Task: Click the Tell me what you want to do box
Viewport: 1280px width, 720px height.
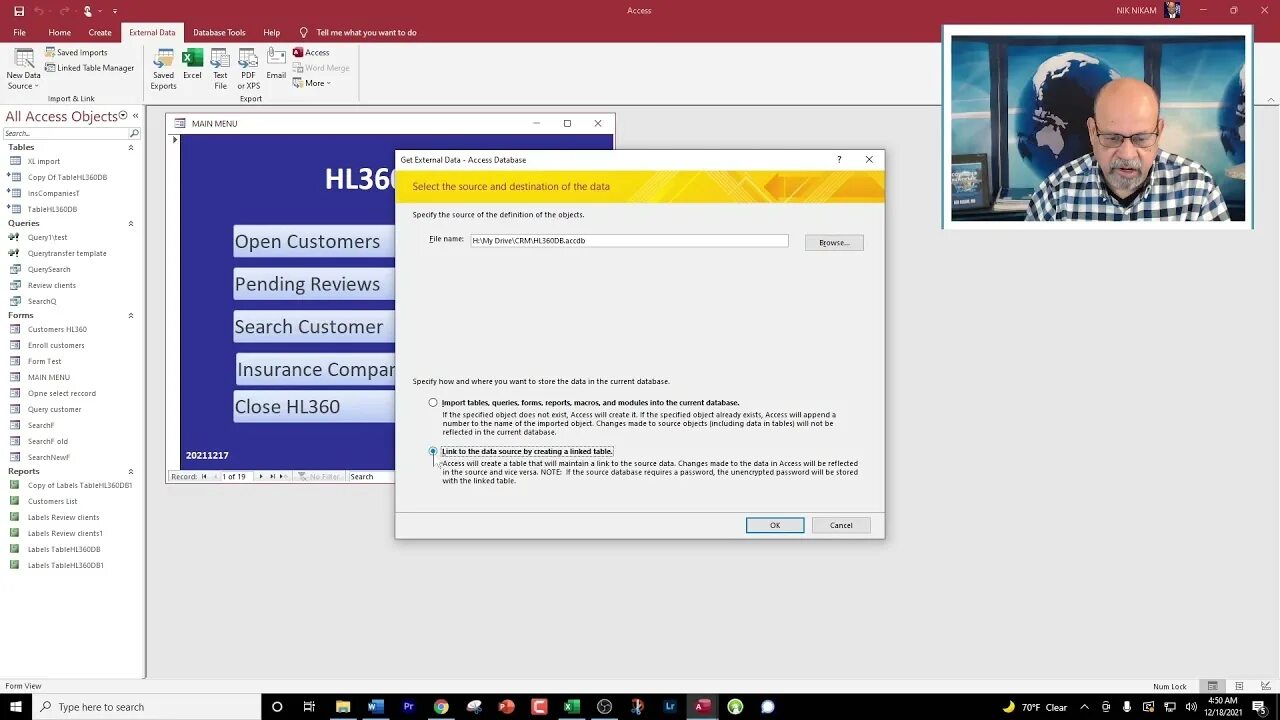Action: click(358, 32)
